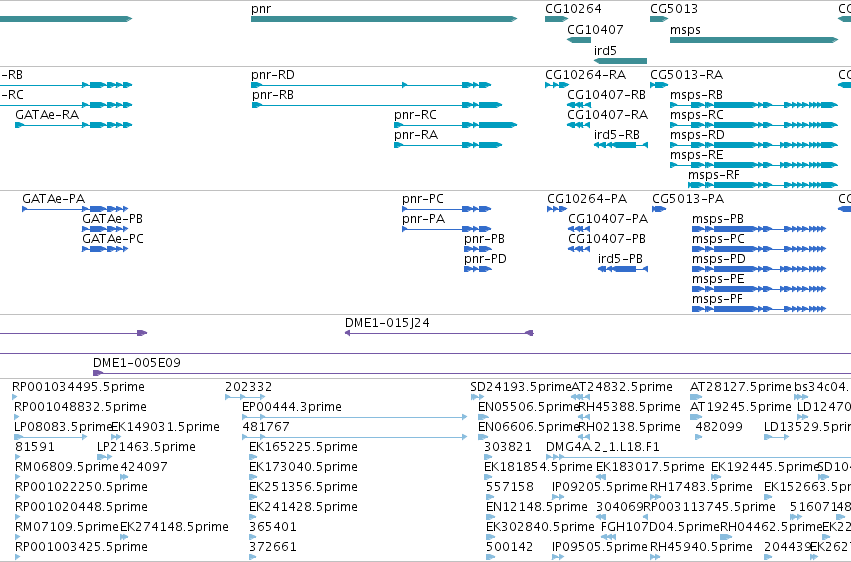The height and width of the screenshot is (562, 851).
Task: Select protein msps-PD
Action: (759, 269)
